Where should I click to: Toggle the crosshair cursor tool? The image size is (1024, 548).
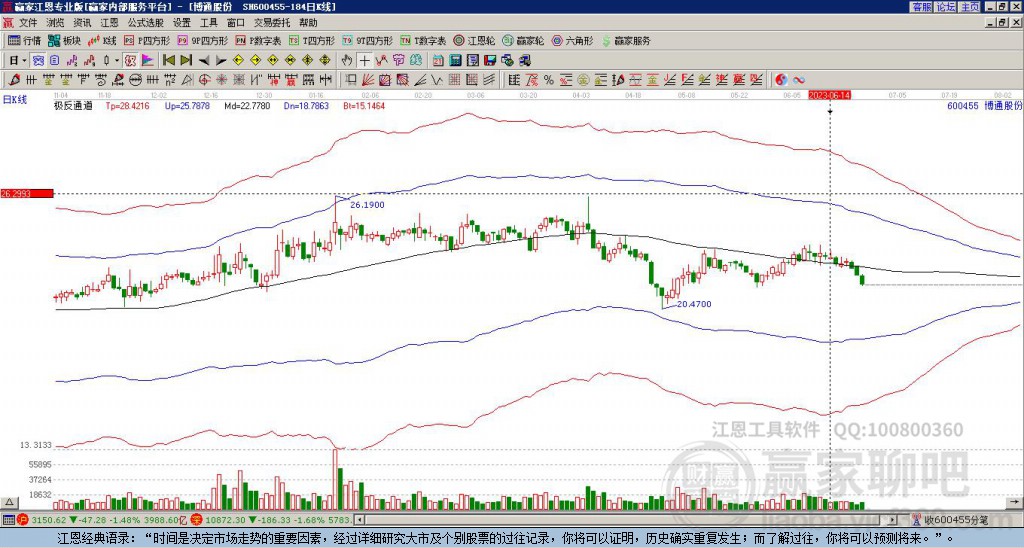point(364,61)
